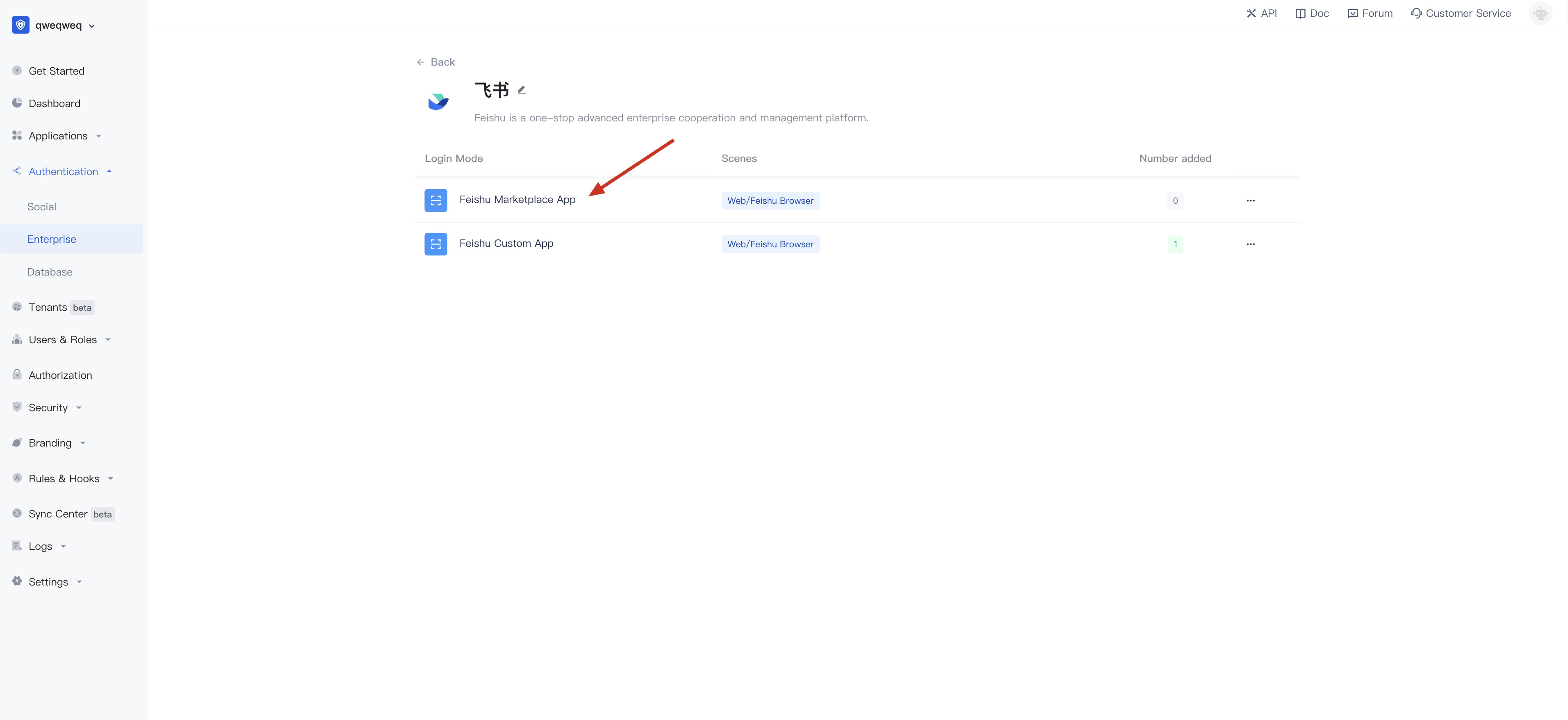The width and height of the screenshot is (1568, 720).
Task: Collapse the Authentication sidebar section
Action: [x=63, y=172]
